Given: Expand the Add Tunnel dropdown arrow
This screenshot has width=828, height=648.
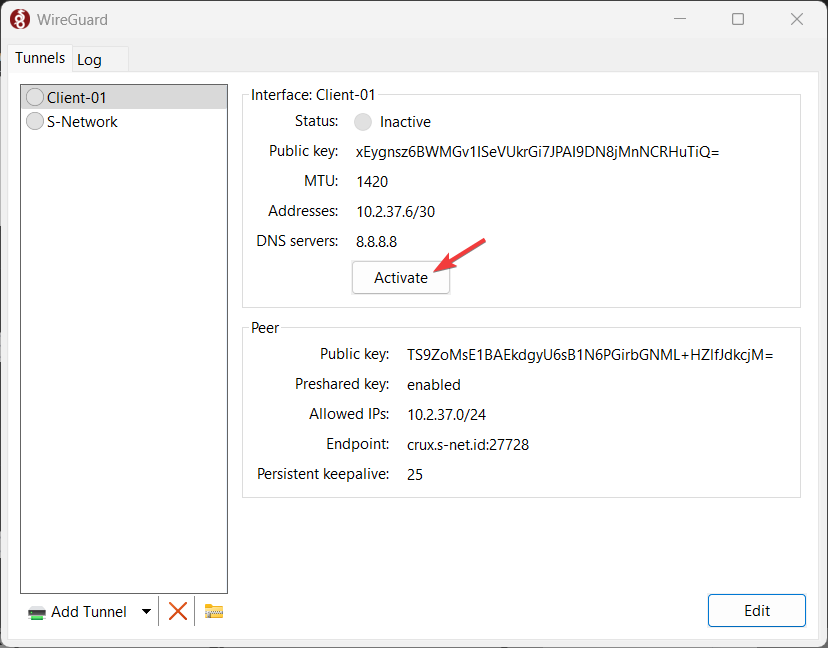Looking at the screenshot, I should (146, 612).
